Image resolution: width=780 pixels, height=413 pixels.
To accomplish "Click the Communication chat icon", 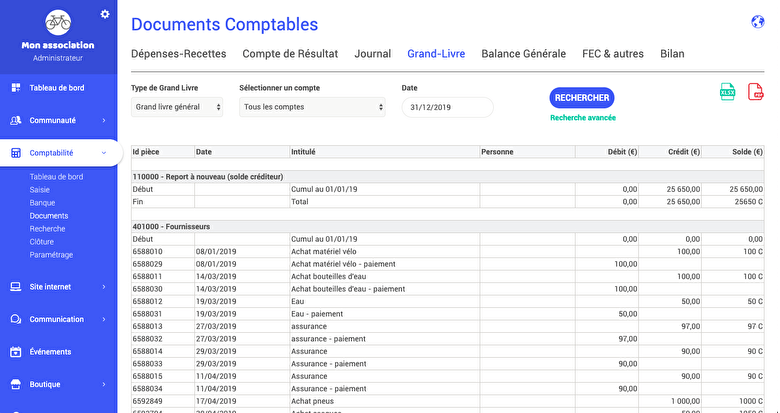I will tap(16, 319).
